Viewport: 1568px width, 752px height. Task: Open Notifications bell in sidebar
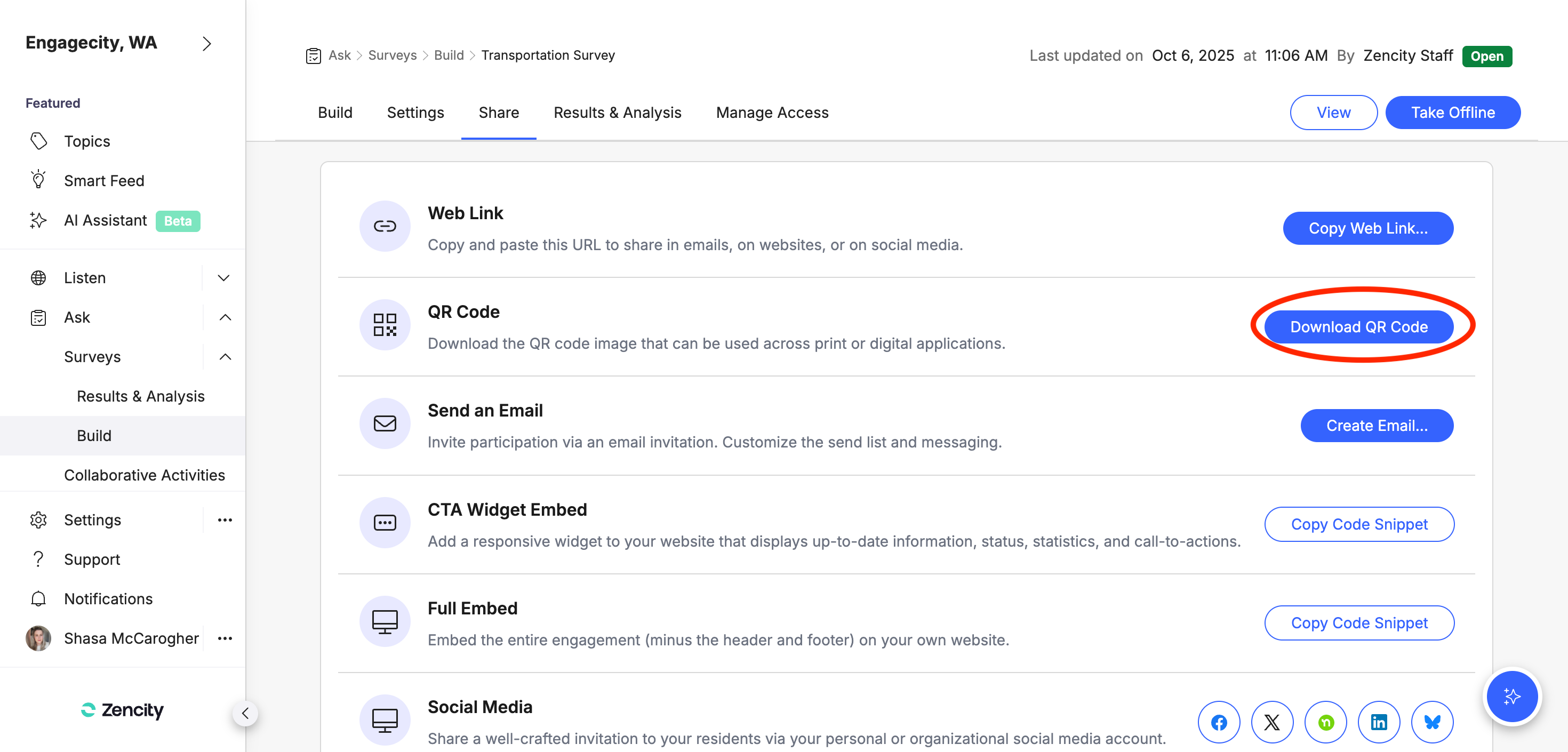coord(38,598)
